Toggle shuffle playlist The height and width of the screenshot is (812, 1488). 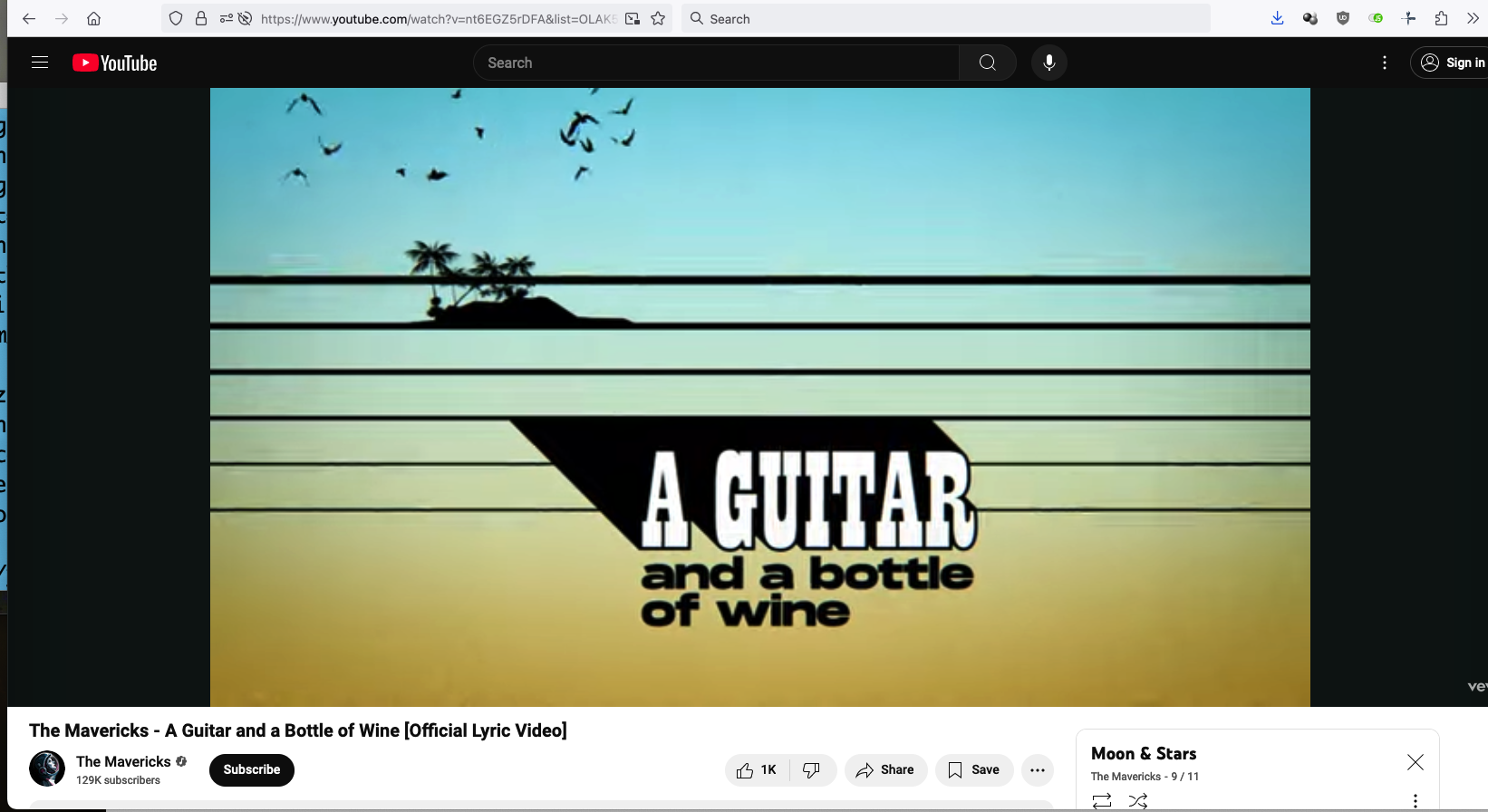coord(1138,800)
